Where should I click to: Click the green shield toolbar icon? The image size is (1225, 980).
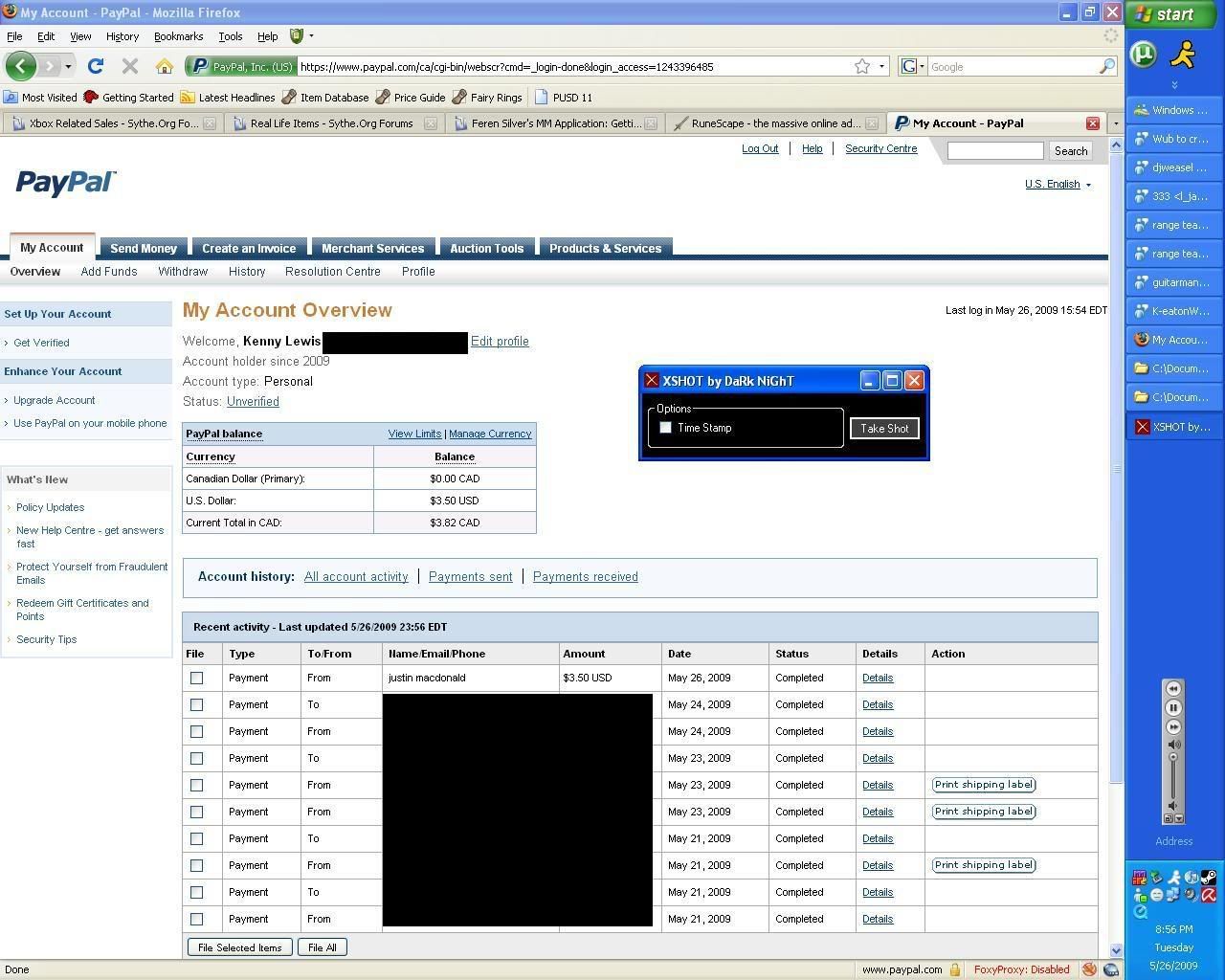[297, 36]
